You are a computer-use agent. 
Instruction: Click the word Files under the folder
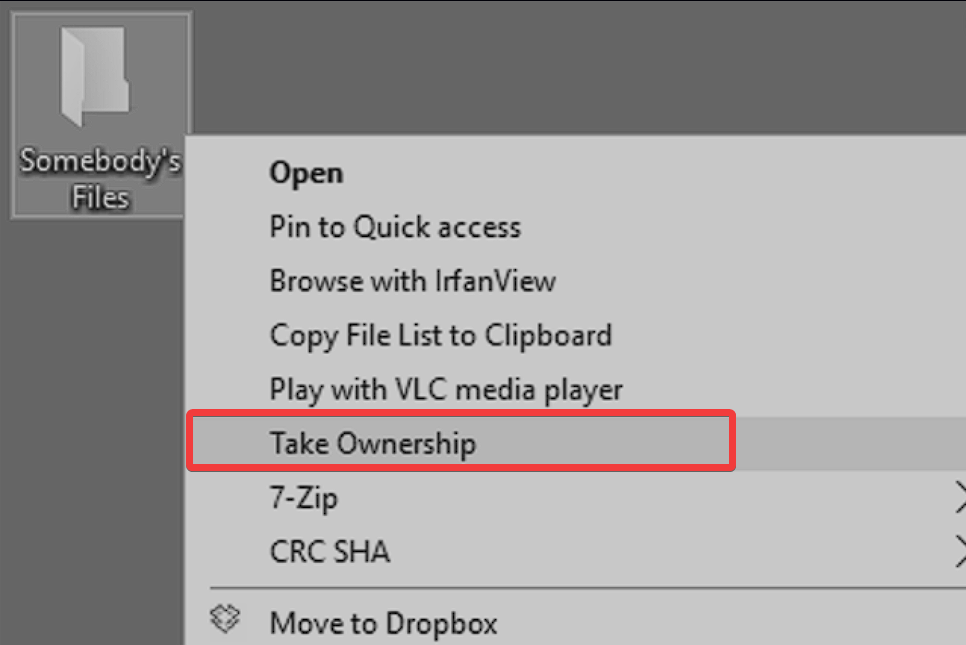100,197
